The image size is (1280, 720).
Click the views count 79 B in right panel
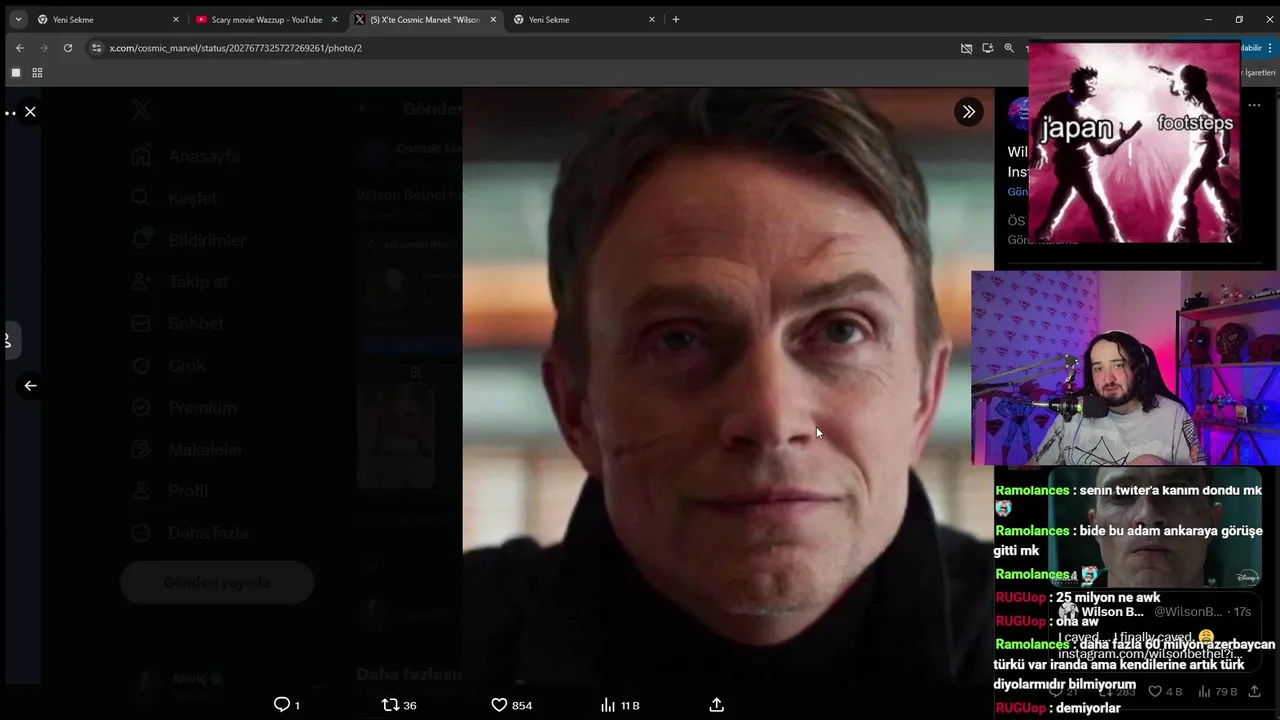(1218, 691)
